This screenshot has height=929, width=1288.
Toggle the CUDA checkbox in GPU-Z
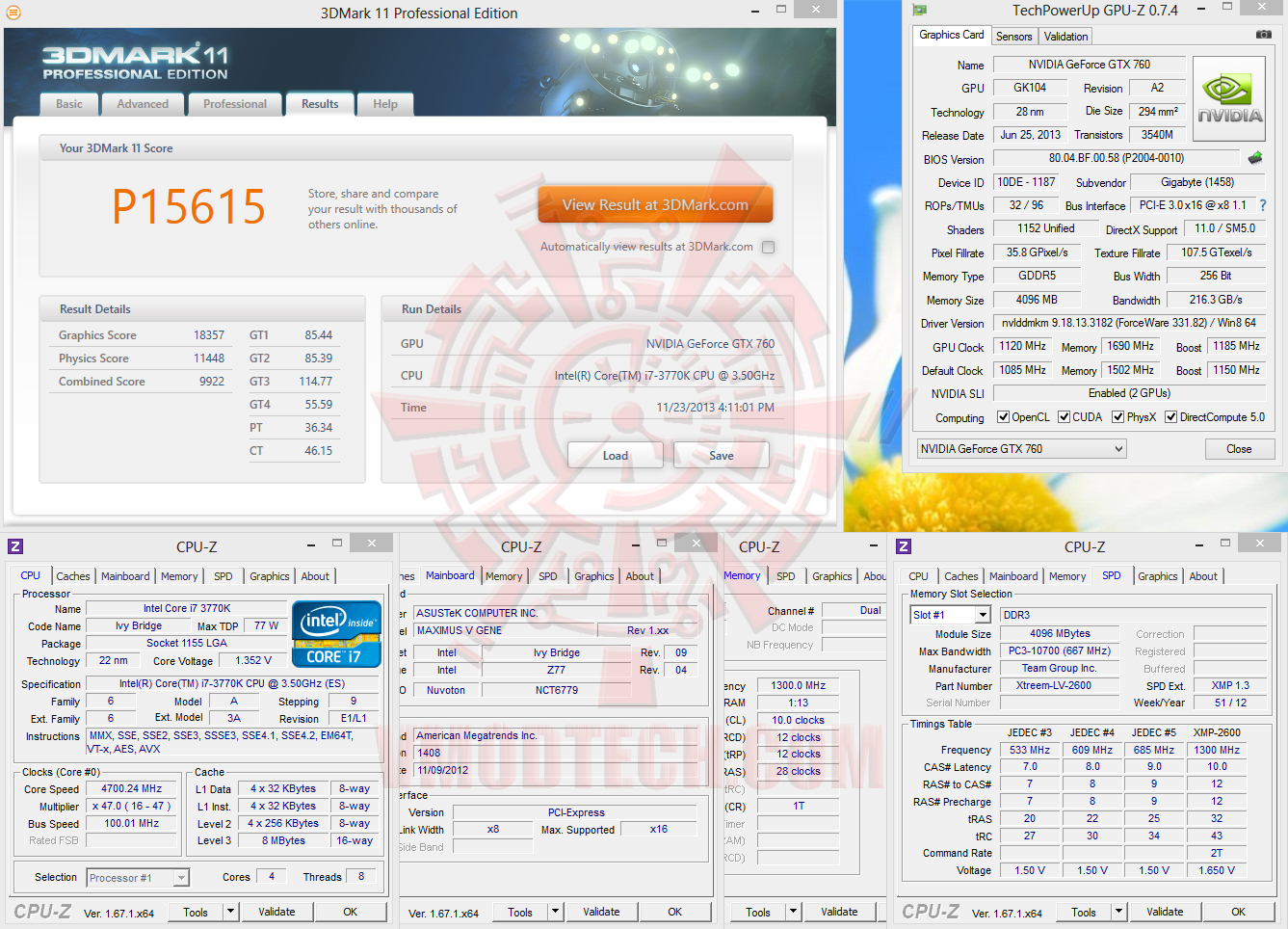point(1065,417)
